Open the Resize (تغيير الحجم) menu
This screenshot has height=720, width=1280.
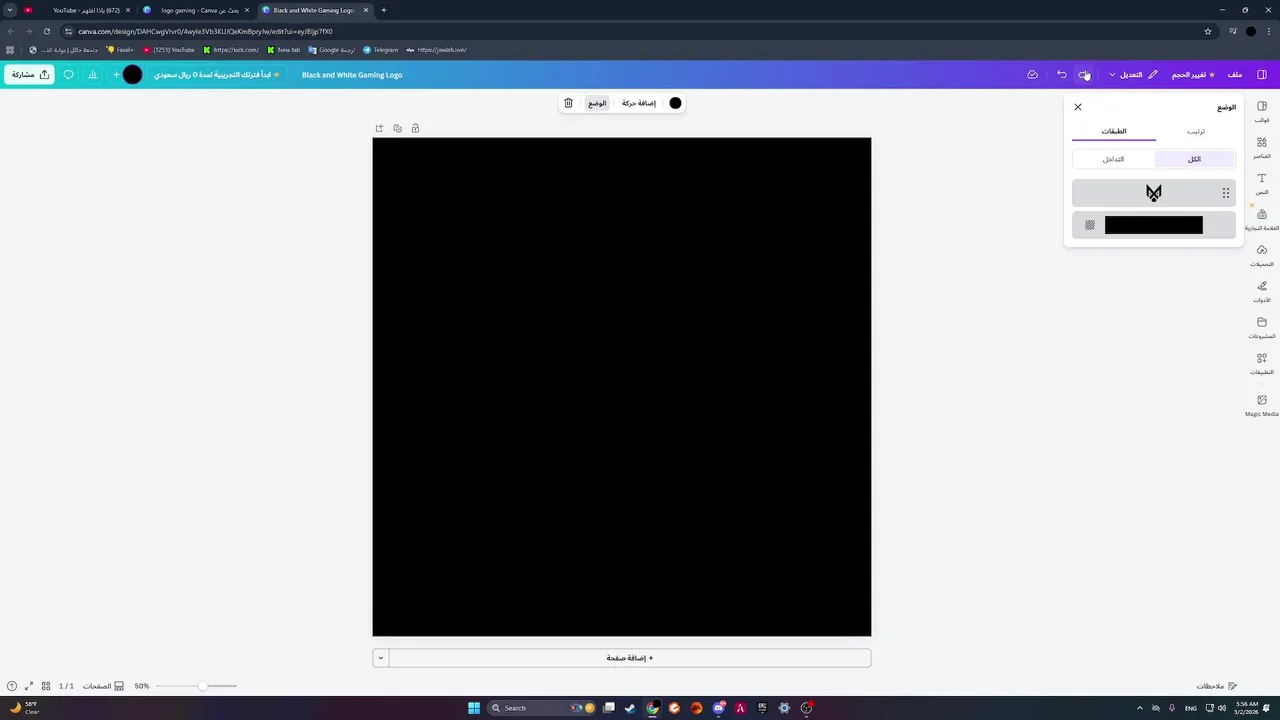point(1193,75)
